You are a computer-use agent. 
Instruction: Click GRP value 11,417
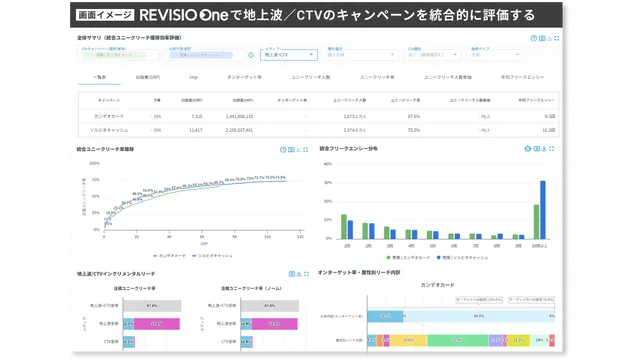(196, 130)
